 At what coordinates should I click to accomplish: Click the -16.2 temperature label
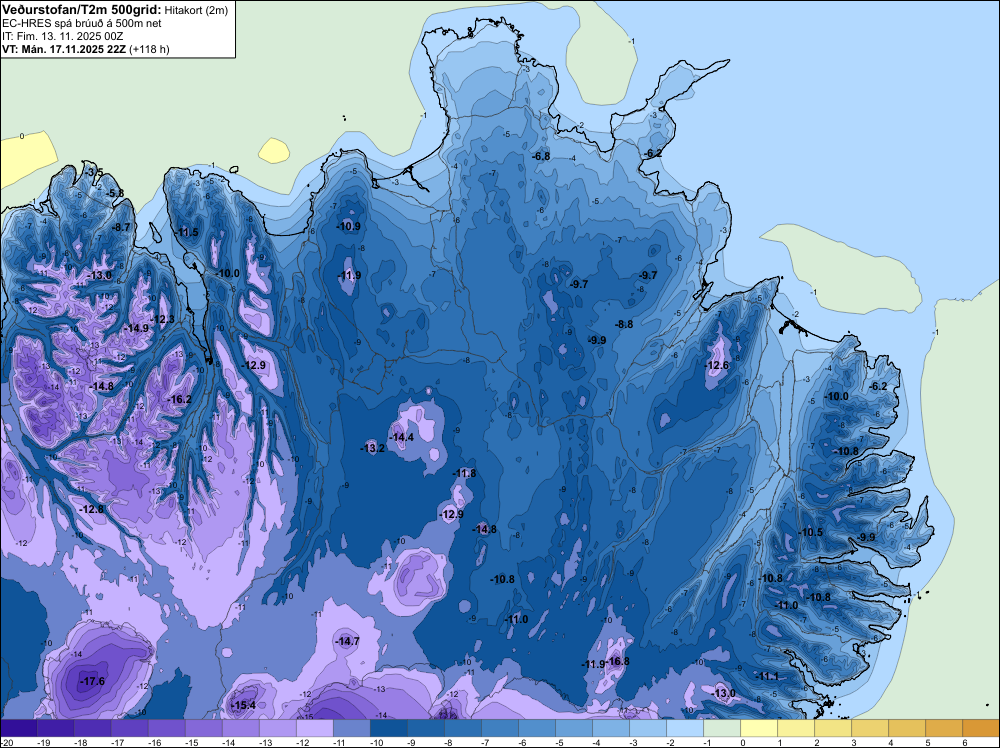179,400
